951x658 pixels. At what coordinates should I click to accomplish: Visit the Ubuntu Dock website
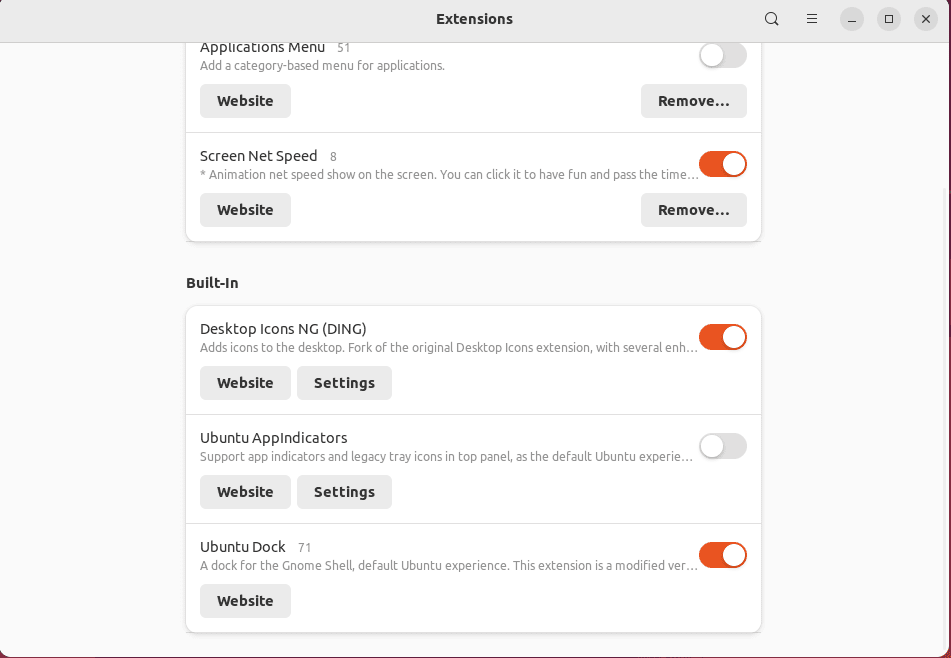245,600
